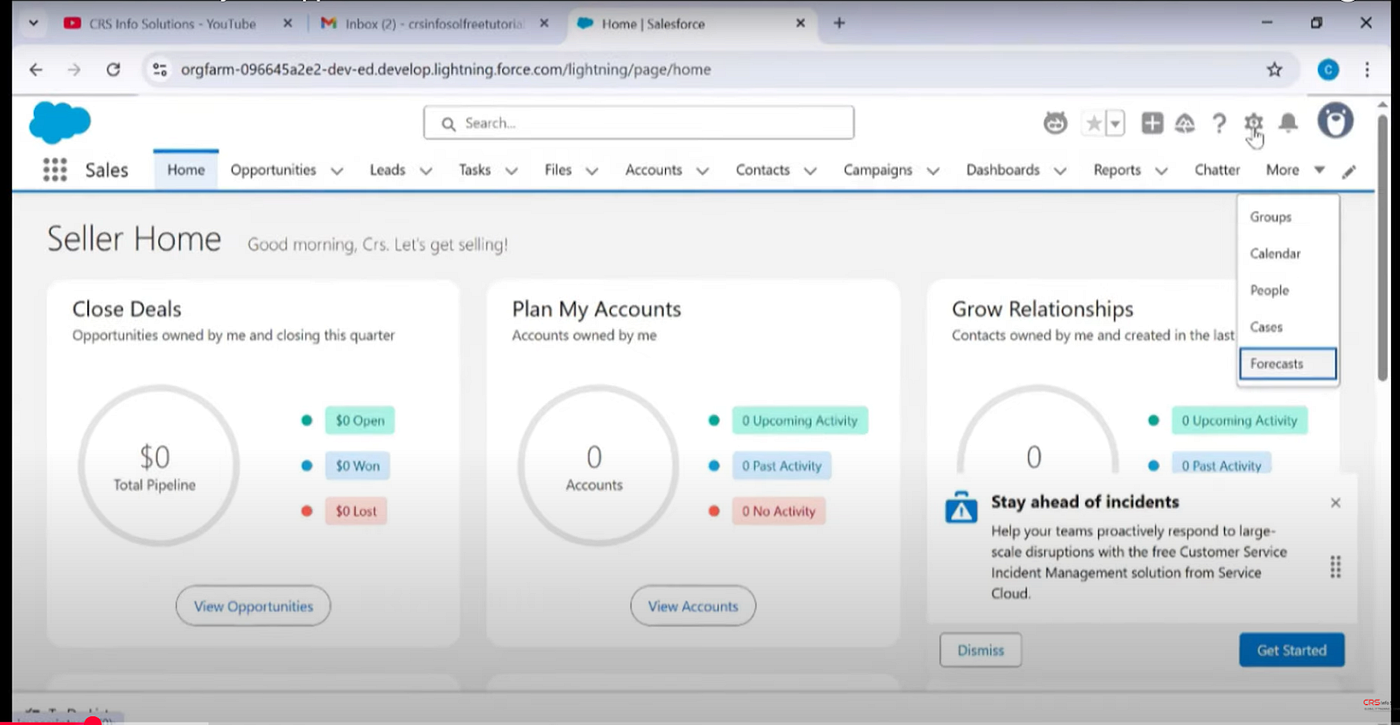Open the Chrome profile circle
This screenshot has width=1400, height=725.
[x=1328, y=70]
